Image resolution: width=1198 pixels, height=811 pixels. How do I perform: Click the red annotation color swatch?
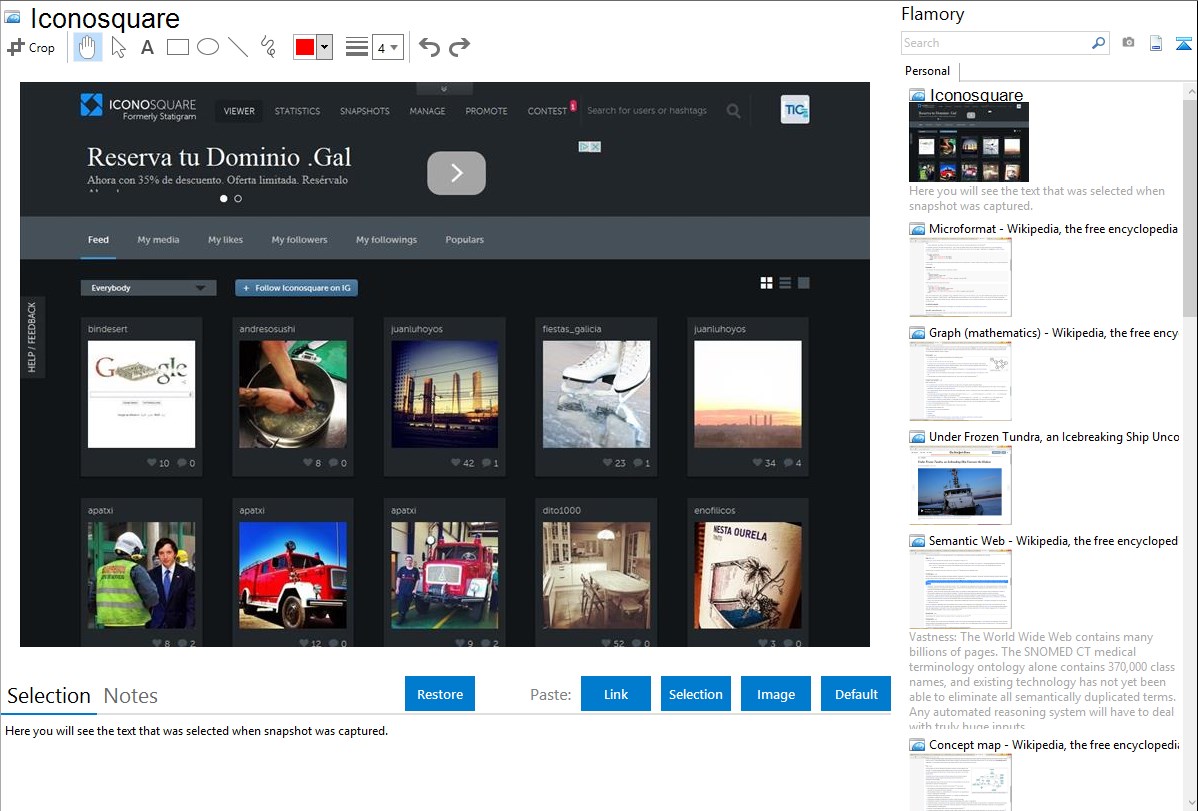[x=305, y=47]
